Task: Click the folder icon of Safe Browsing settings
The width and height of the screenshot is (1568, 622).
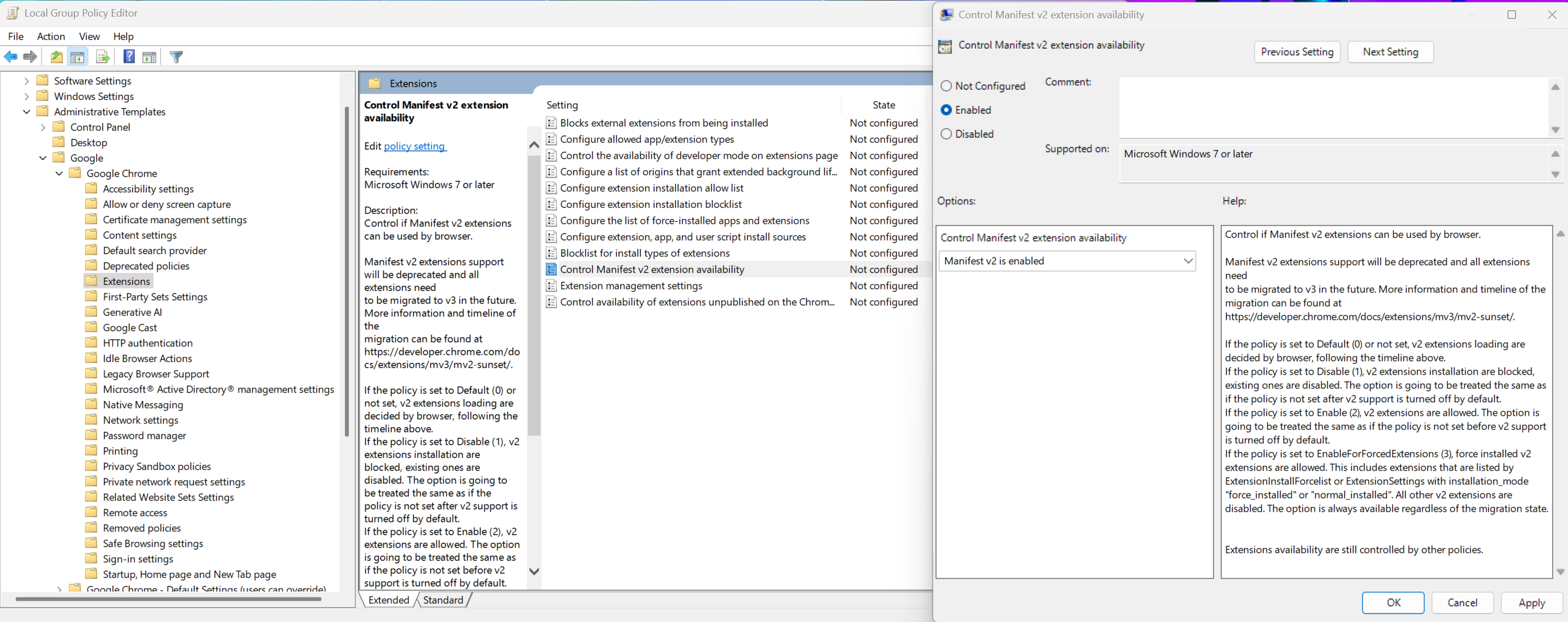Action: [x=91, y=543]
